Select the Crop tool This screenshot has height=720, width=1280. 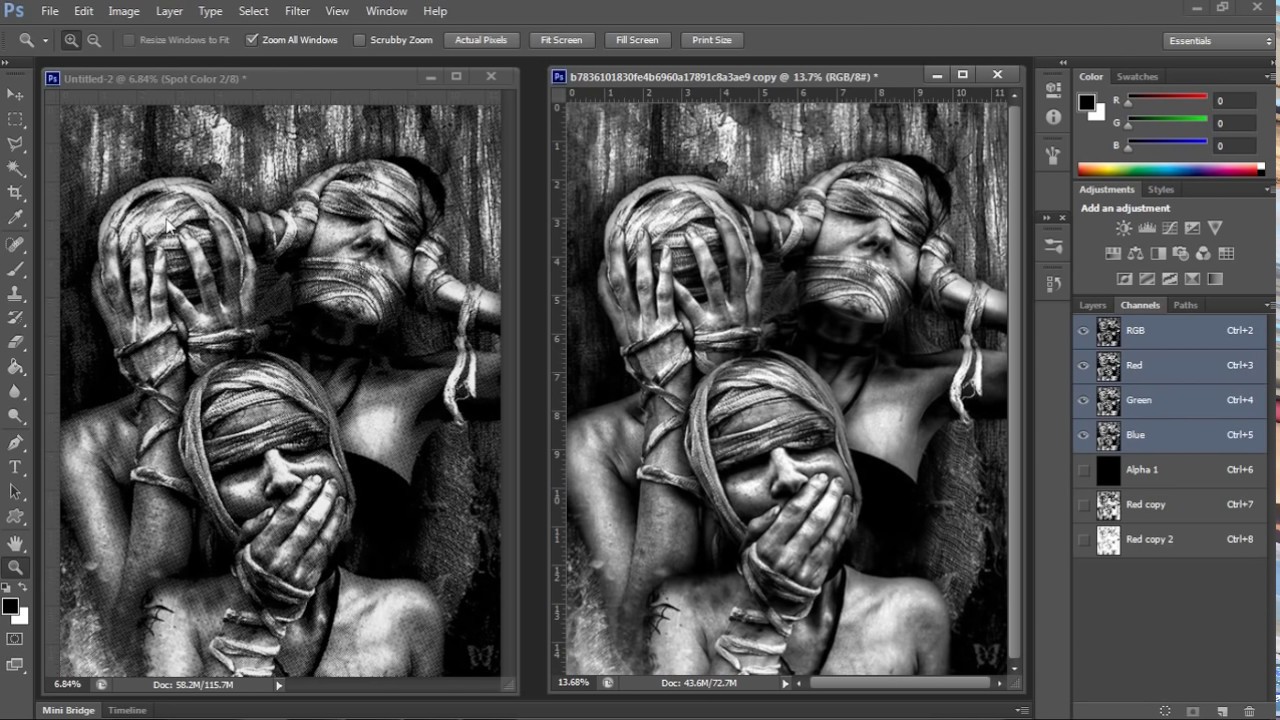pyautogui.click(x=15, y=193)
